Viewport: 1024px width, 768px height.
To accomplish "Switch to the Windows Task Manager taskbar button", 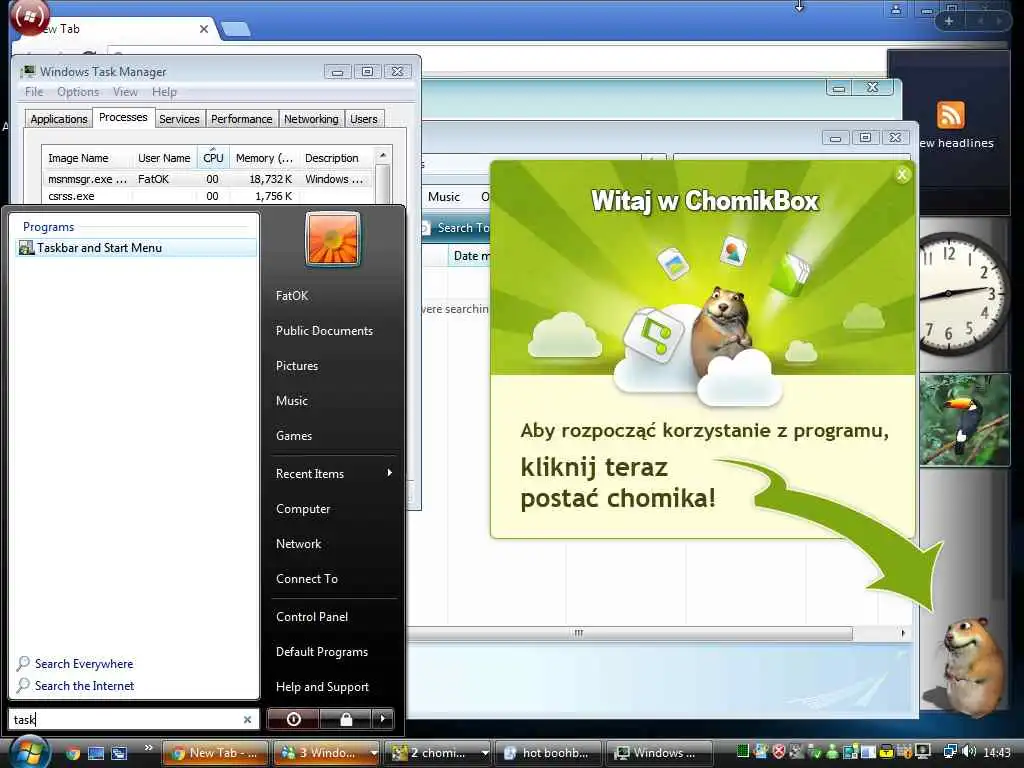I will 660,753.
